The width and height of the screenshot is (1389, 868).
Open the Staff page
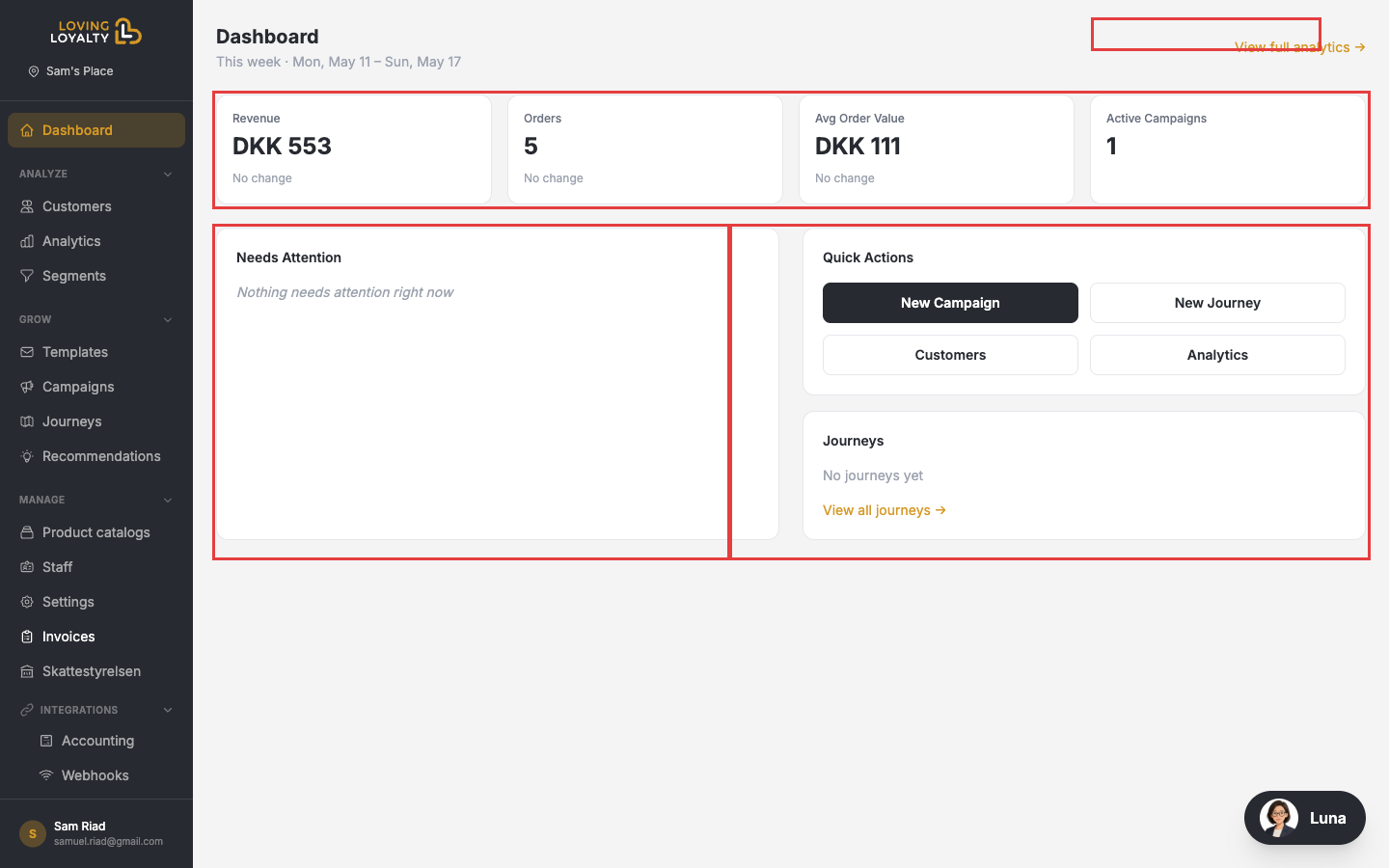coord(96,567)
